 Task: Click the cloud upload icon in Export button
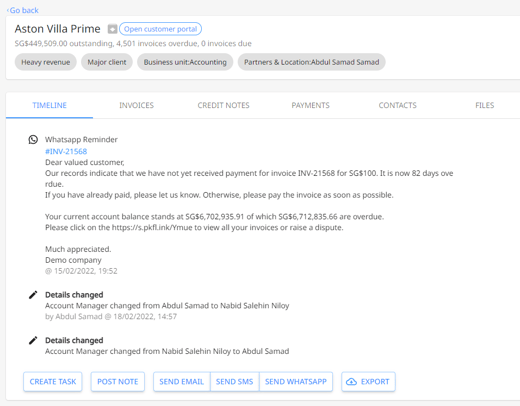pyautogui.click(x=351, y=382)
